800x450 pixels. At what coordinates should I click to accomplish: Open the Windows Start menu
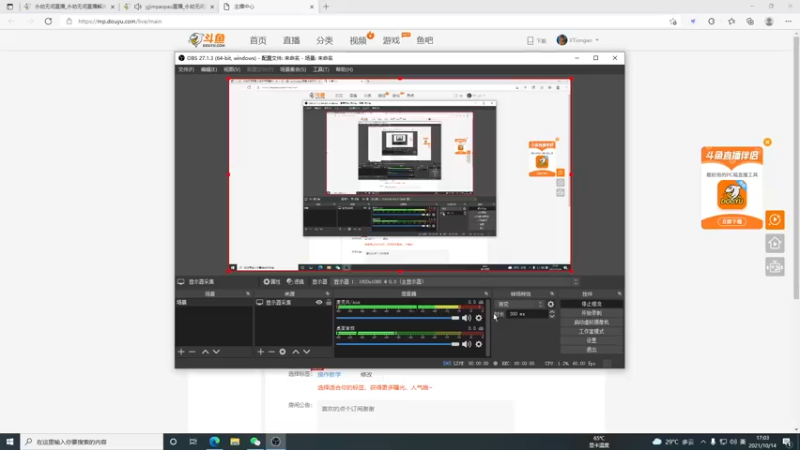pyautogui.click(x=10, y=441)
